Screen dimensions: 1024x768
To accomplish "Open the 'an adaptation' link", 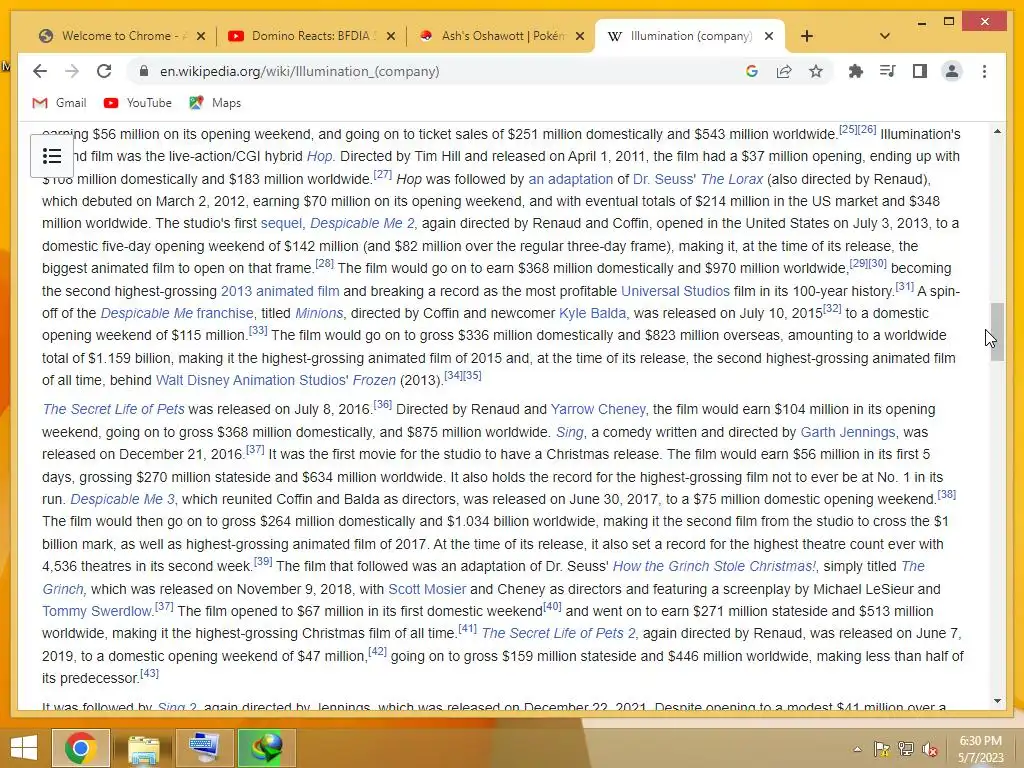I will click(x=570, y=179).
